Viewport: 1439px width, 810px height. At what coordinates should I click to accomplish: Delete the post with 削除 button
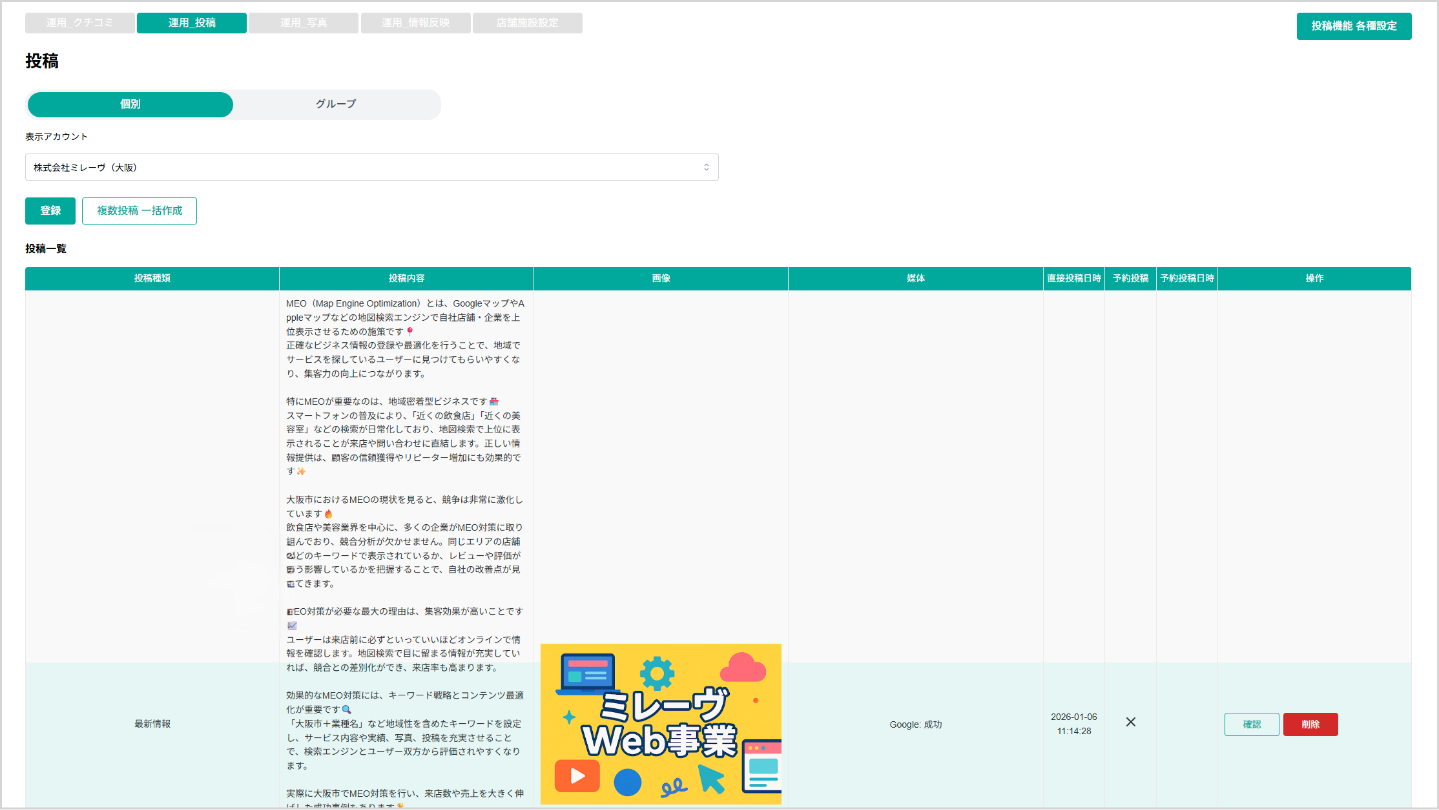[1310, 724]
